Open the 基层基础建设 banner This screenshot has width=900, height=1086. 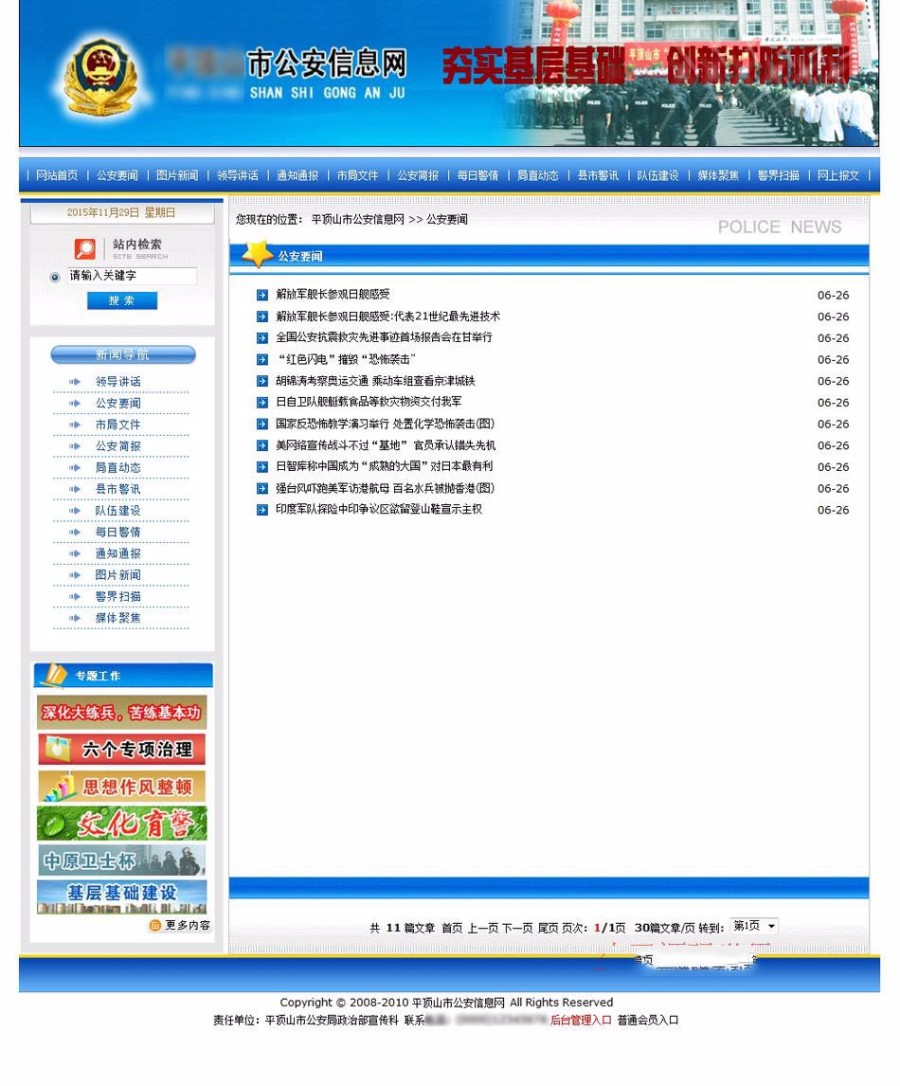(122, 897)
